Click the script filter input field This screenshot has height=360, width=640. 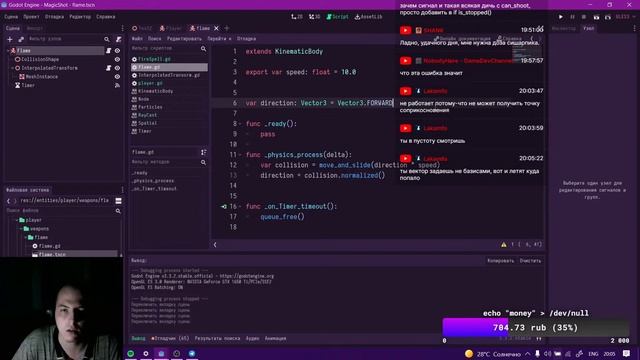click(x=165, y=49)
